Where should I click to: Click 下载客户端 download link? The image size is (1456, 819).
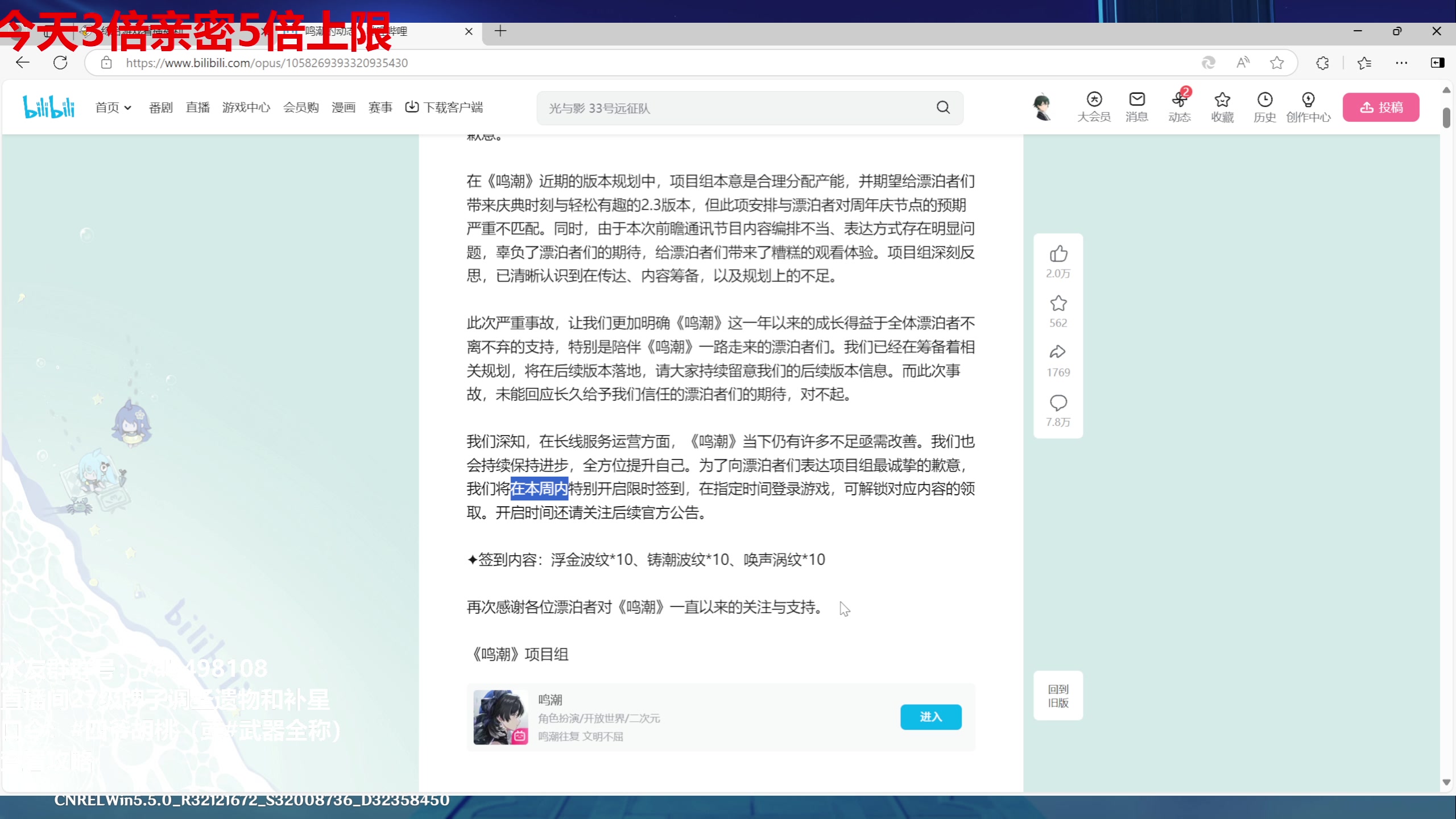(444, 107)
